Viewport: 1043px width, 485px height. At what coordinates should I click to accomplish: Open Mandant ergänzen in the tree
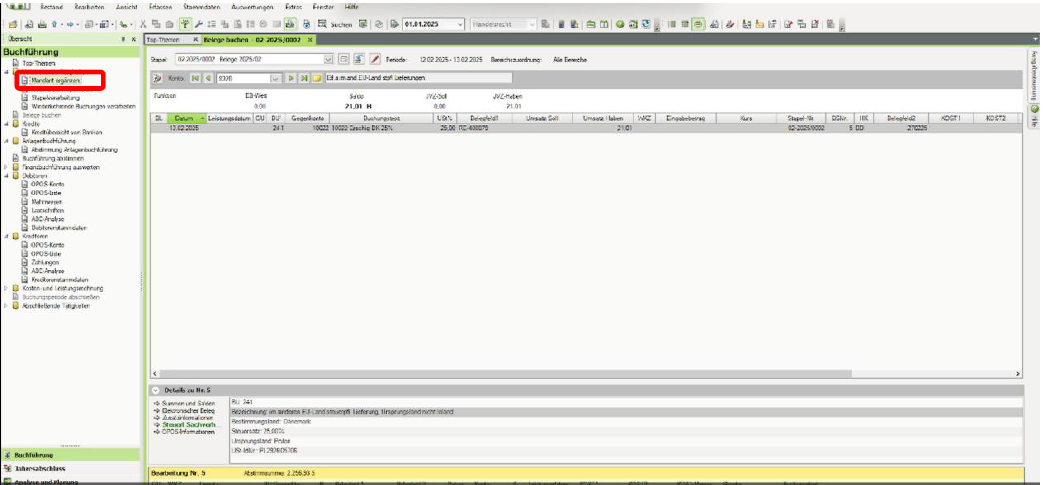[x=55, y=80]
